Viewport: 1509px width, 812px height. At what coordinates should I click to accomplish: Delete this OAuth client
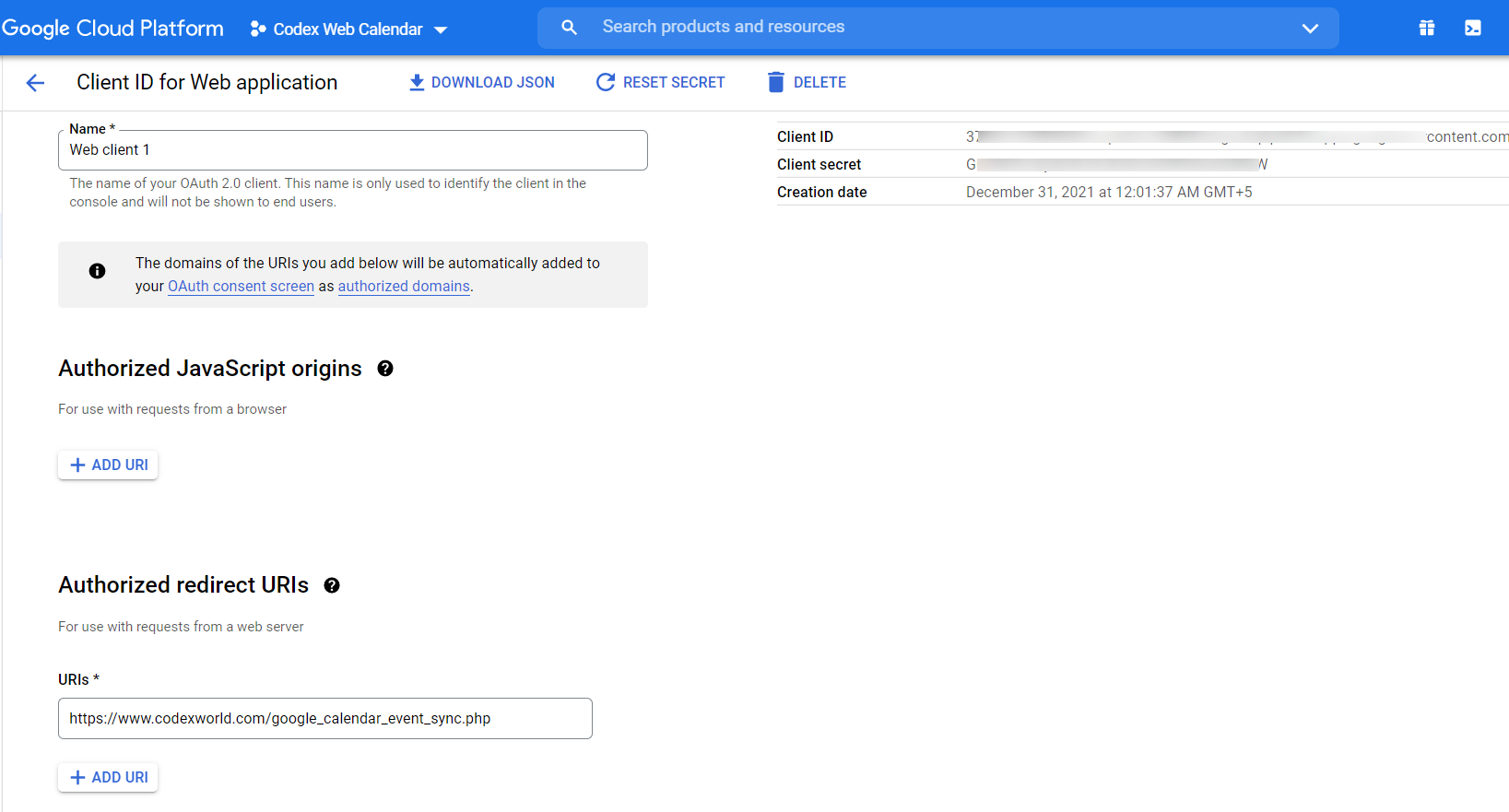[x=807, y=82]
